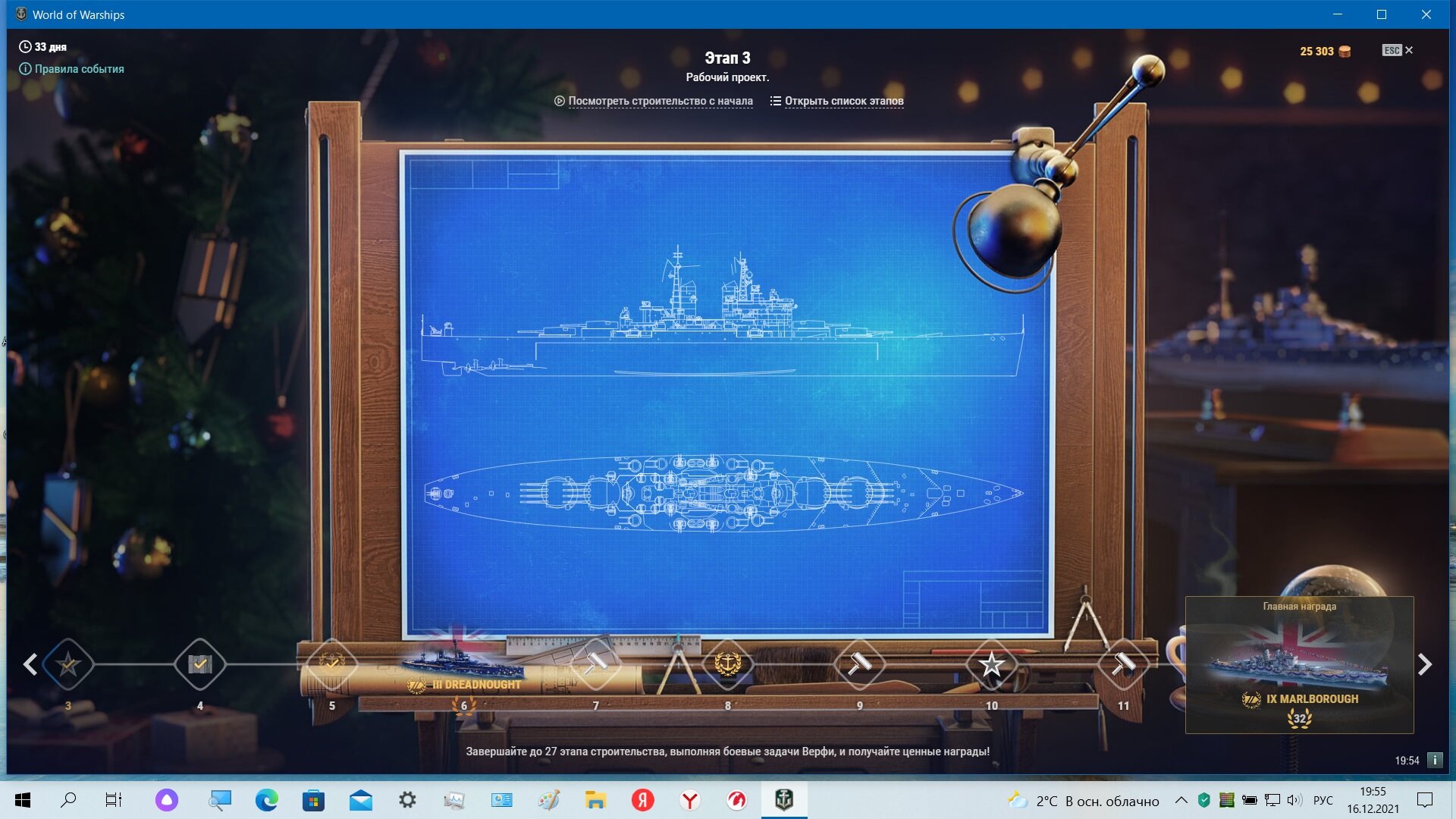Close the shipyard screen with ESC button

(x=1398, y=50)
